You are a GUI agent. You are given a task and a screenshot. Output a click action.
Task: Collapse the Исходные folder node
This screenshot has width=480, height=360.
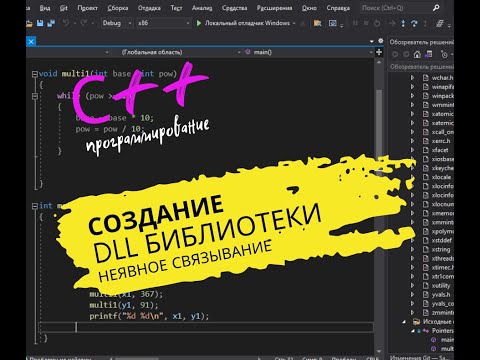click(x=404, y=322)
